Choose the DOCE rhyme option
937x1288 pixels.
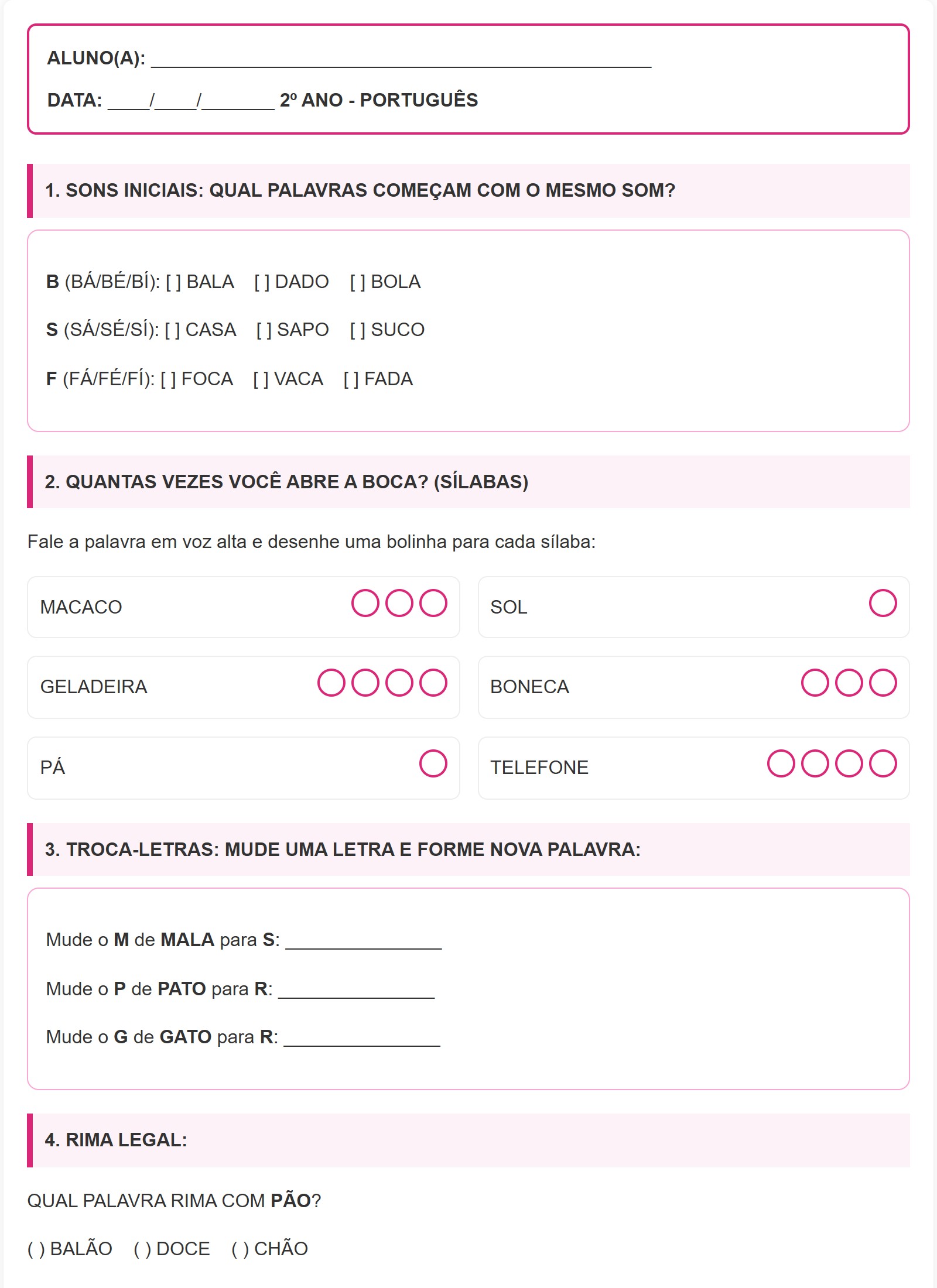[142, 1249]
